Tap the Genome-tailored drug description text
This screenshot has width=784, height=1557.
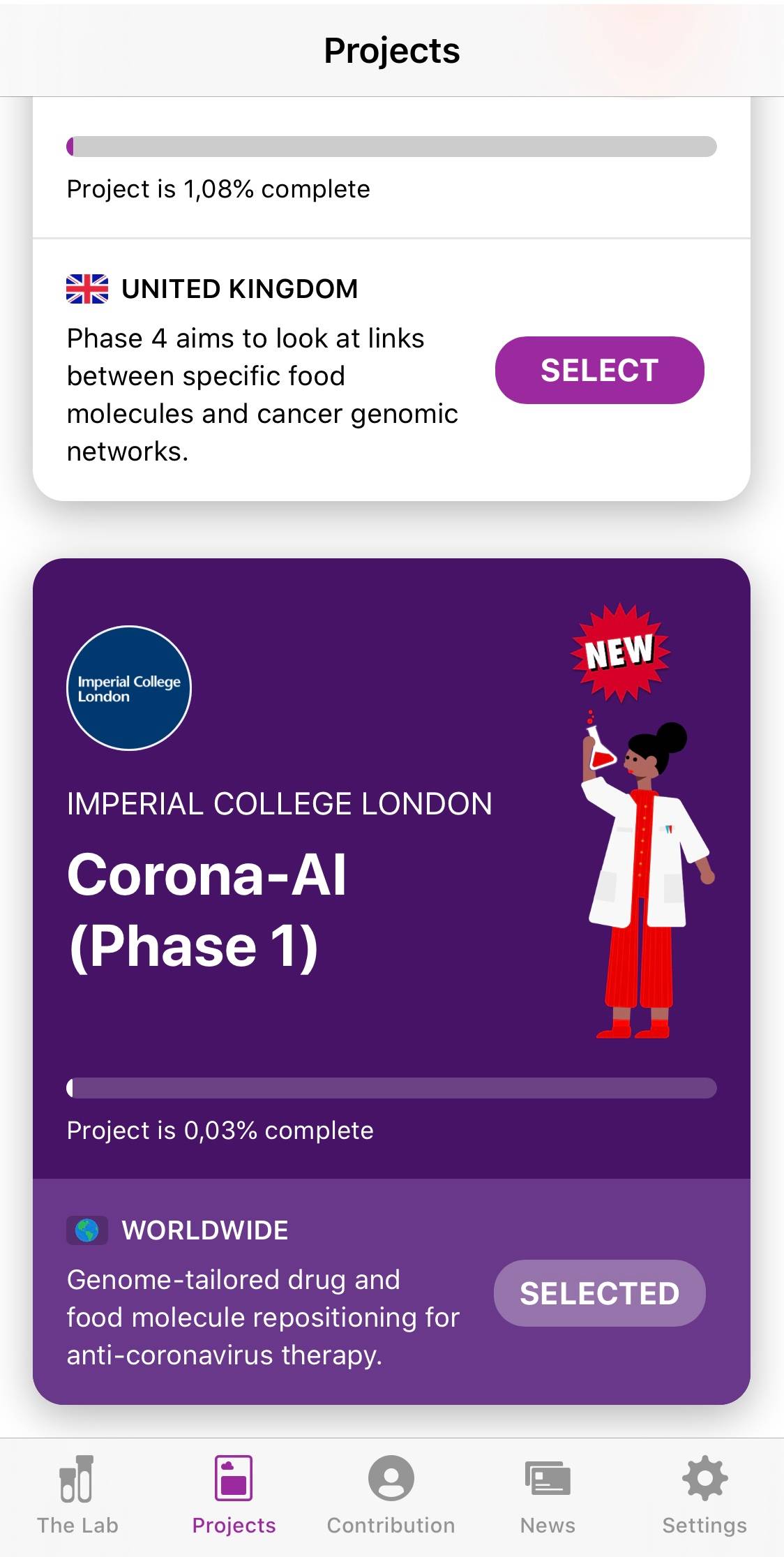coord(263,1318)
